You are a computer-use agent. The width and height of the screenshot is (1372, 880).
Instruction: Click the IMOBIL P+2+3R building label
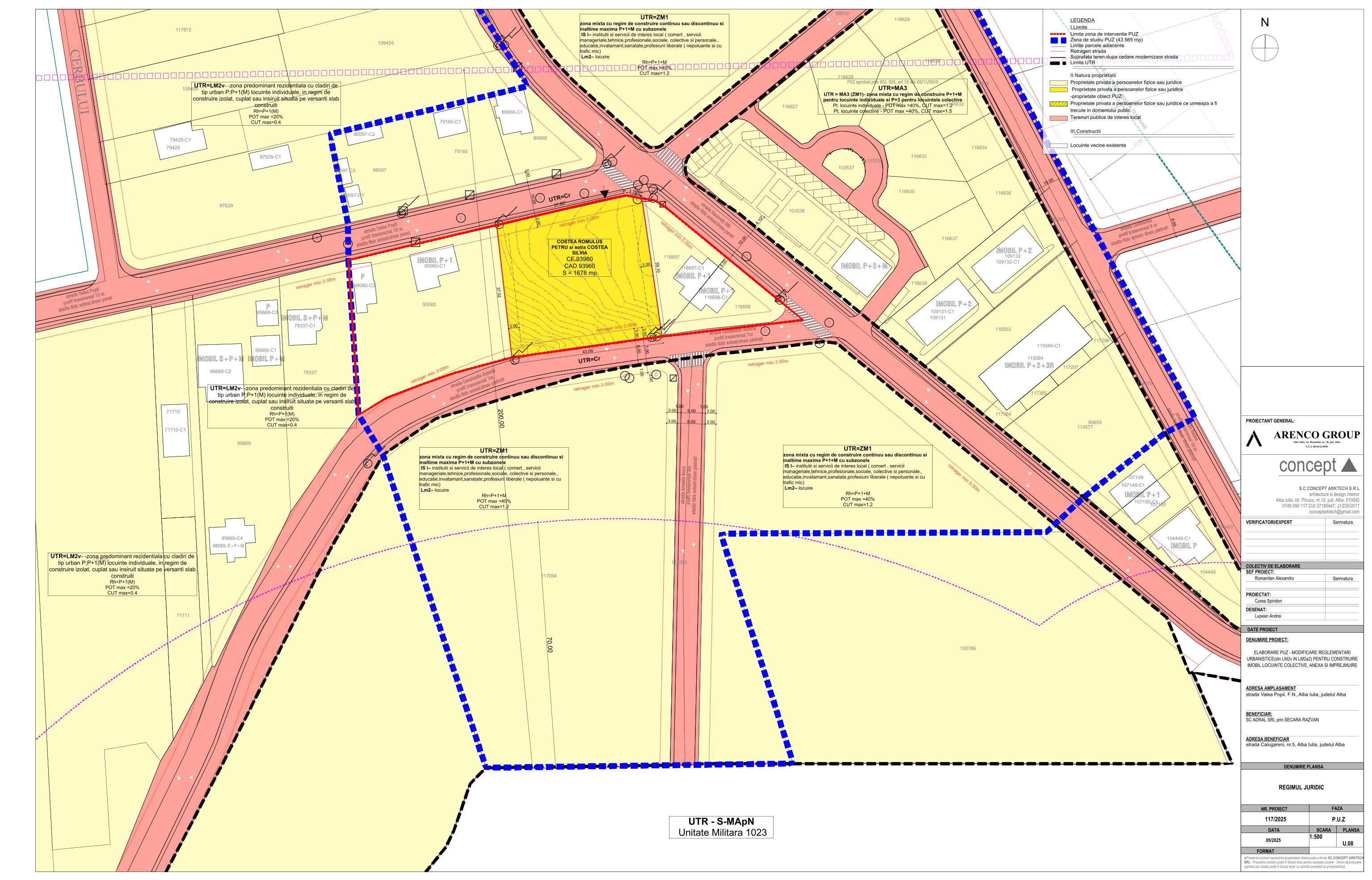[1029, 365]
